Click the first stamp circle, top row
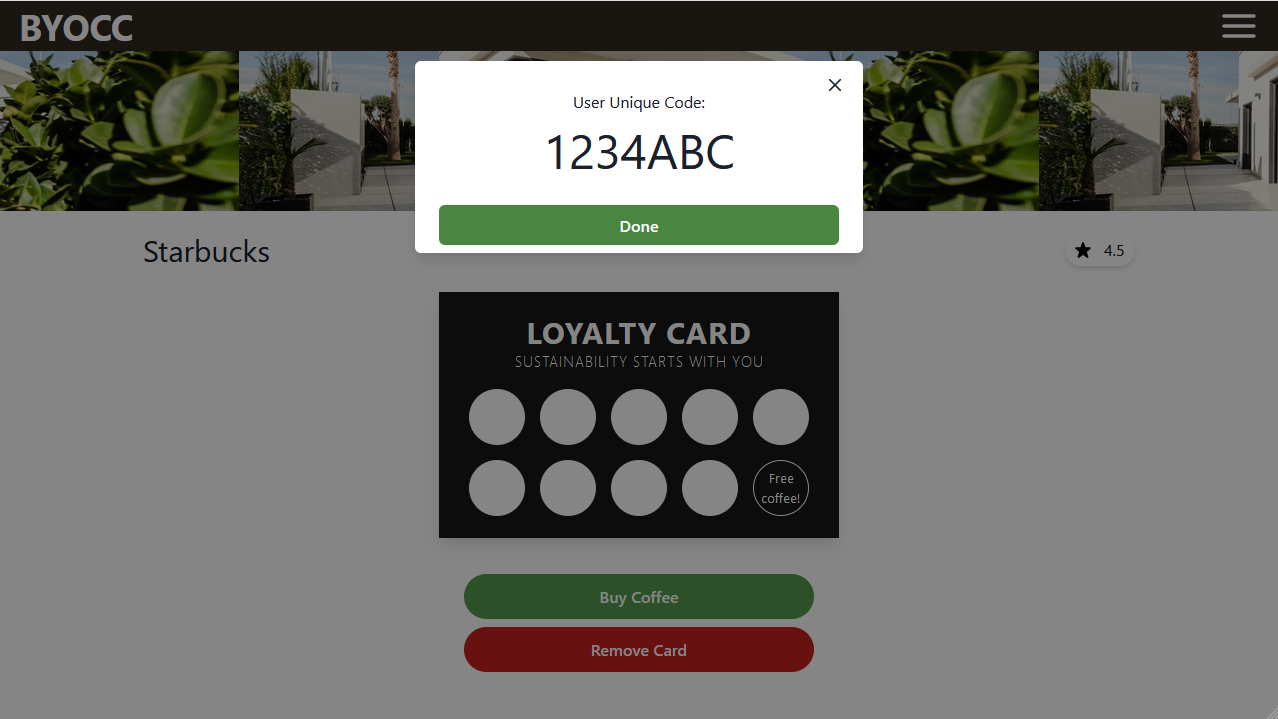Viewport: 1278px width, 719px height. tap(497, 417)
